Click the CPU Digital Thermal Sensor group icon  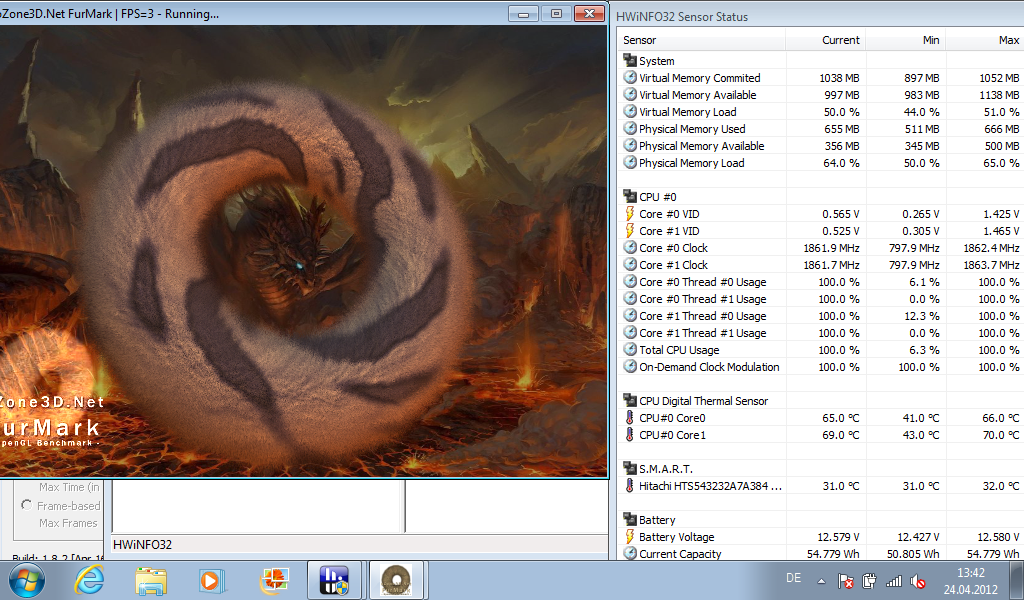(x=630, y=400)
